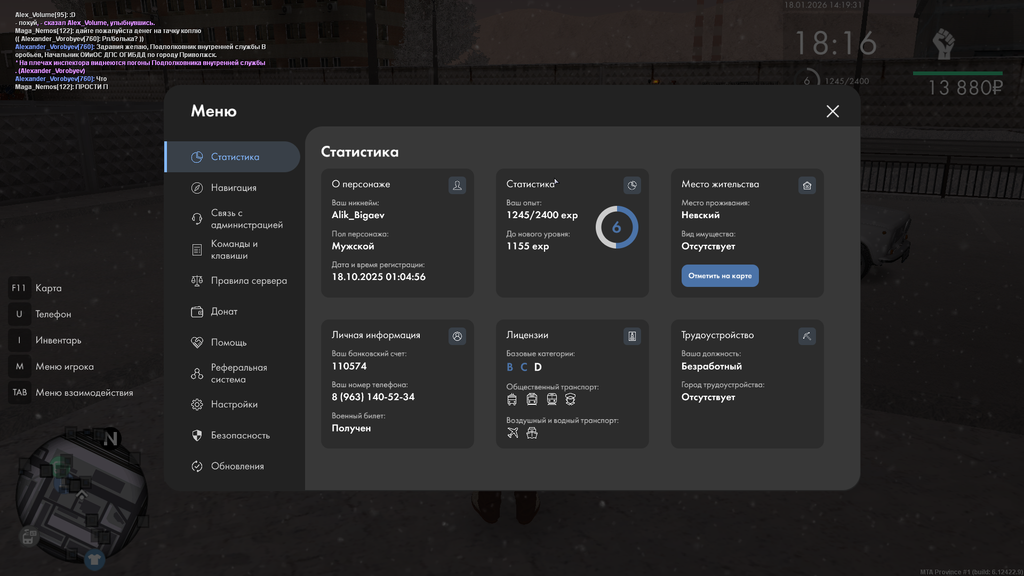Click the airplane license icon
Screen dimensions: 1024x576
pyautogui.click(x=513, y=432)
